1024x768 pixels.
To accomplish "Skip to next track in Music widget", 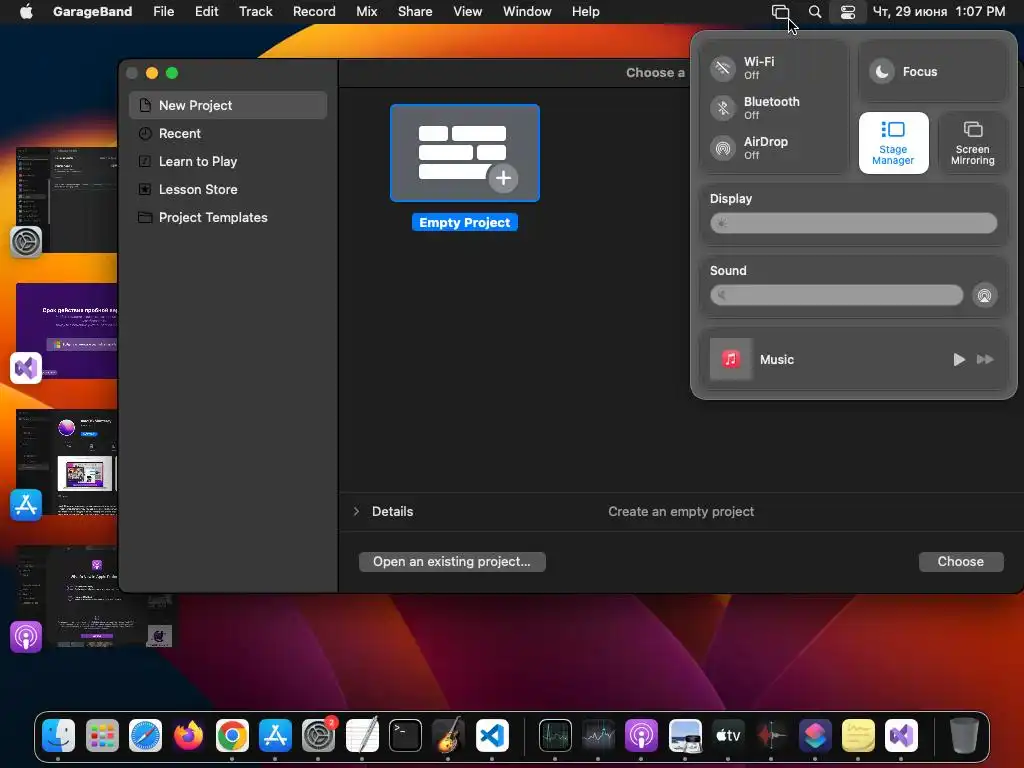I will [985, 359].
